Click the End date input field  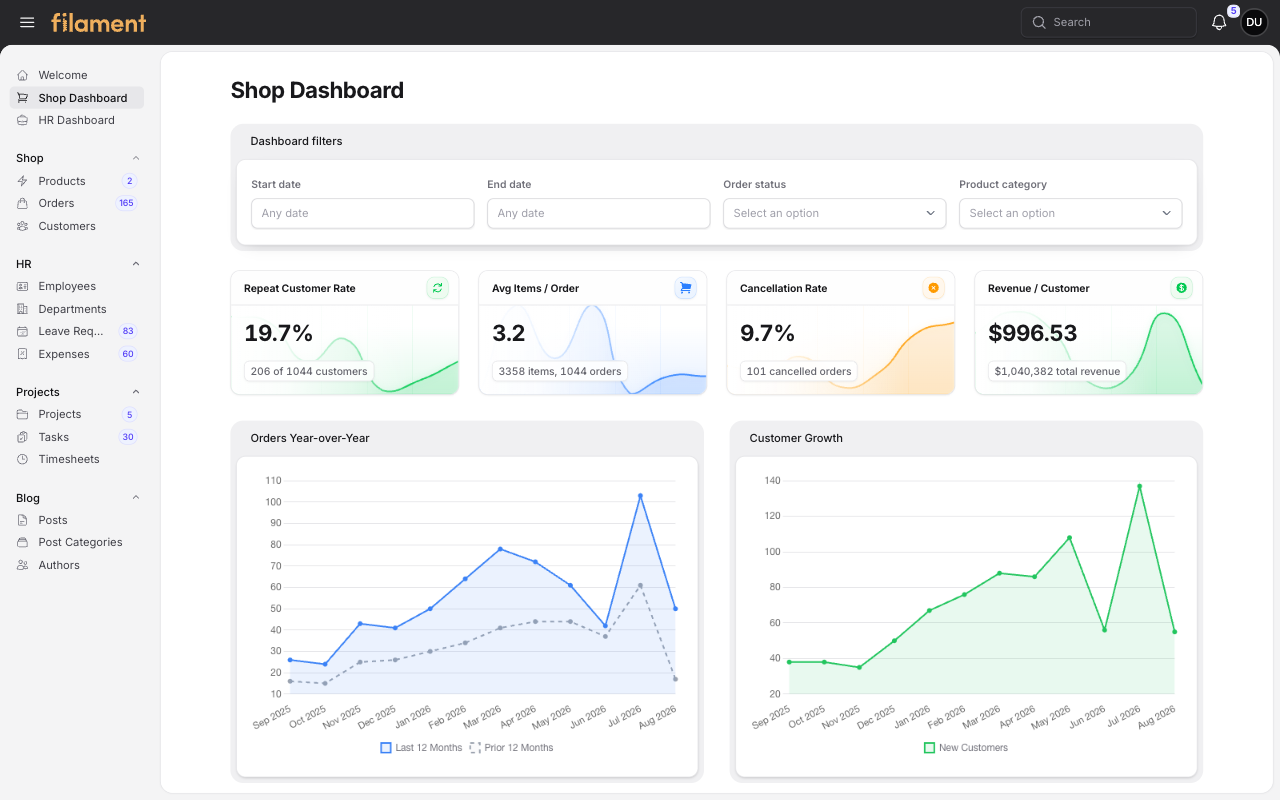(599, 213)
